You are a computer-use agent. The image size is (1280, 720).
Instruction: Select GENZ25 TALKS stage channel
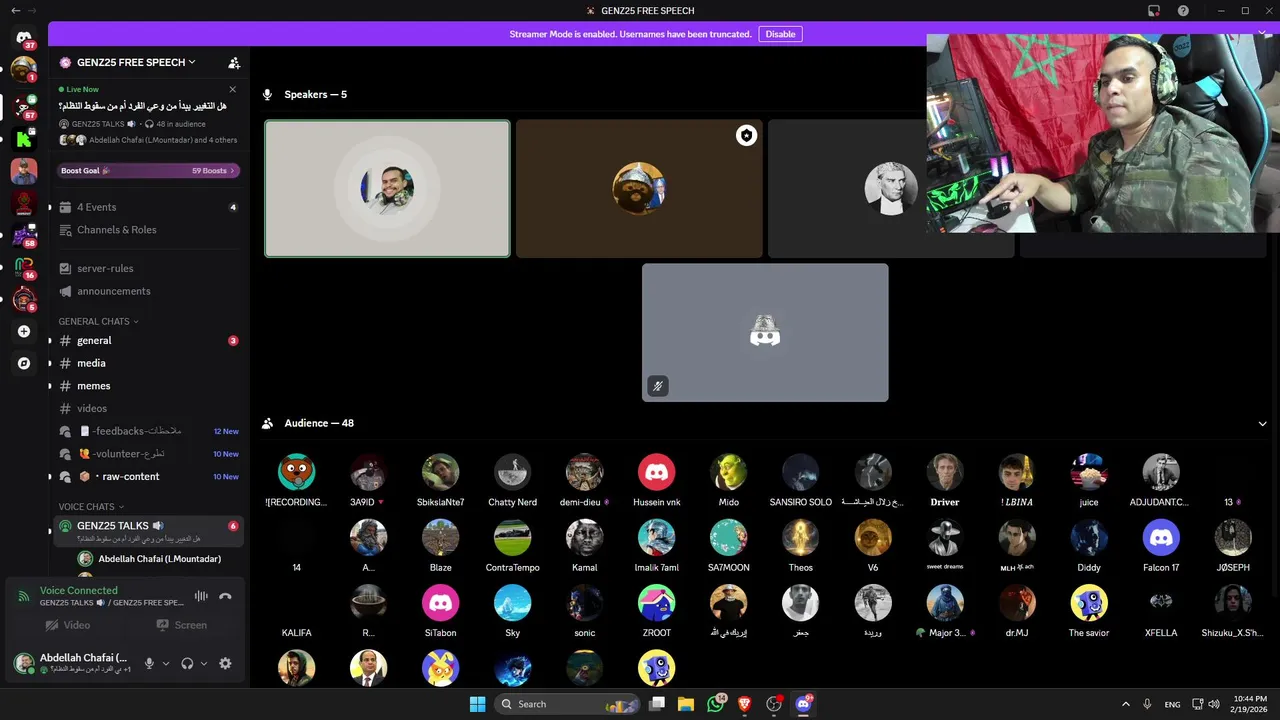pyautogui.click(x=148, y=531)
